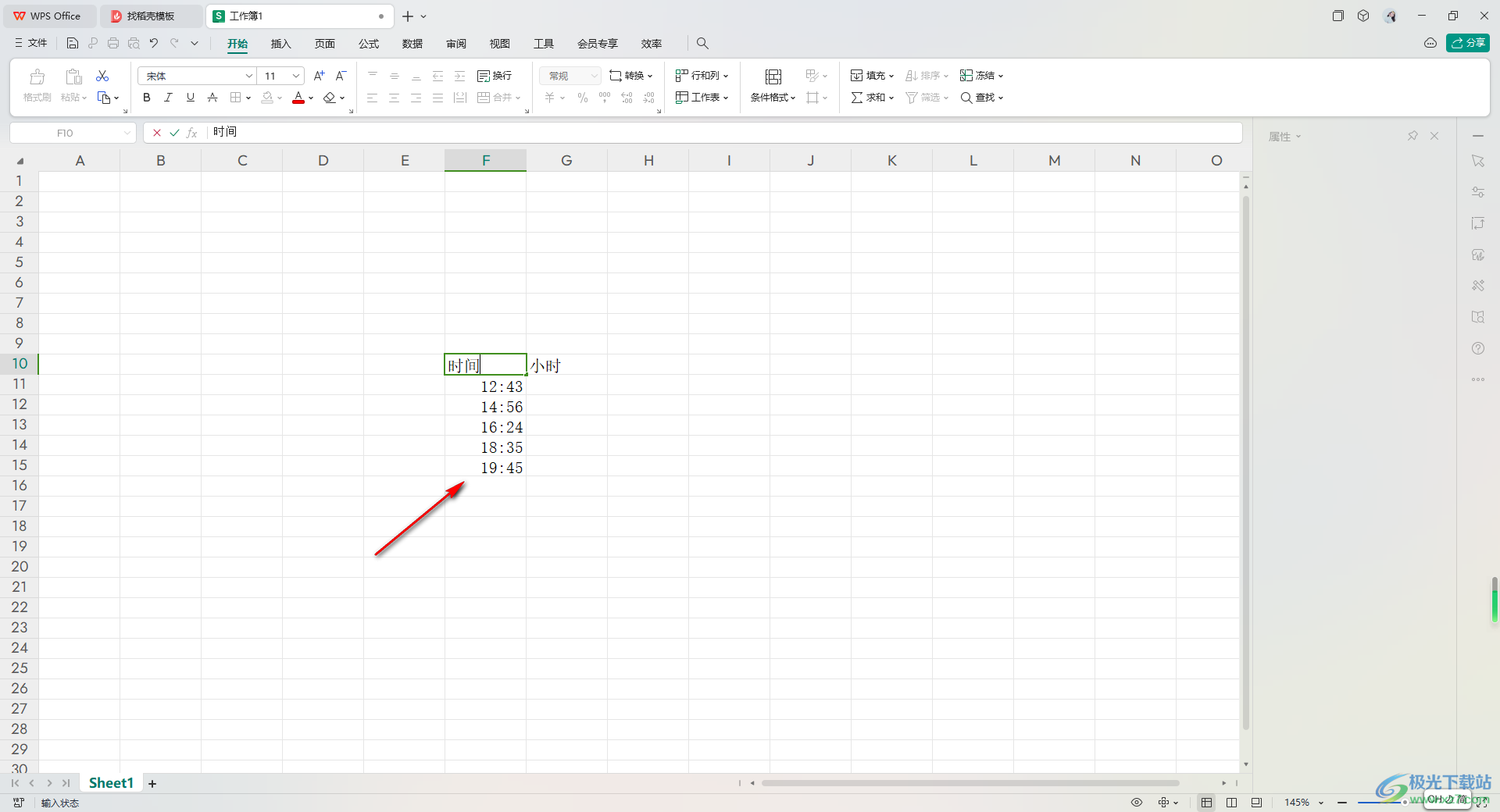The image size is (1500, 812).
Task: Pin the 属性 properties panel
Action: point(1412,136)
